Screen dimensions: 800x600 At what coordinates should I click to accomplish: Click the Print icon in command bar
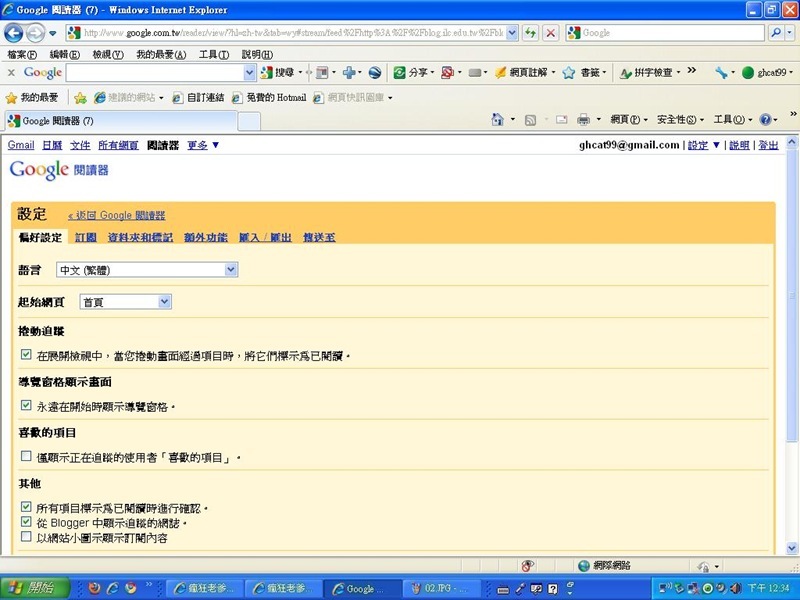(583, 120)
